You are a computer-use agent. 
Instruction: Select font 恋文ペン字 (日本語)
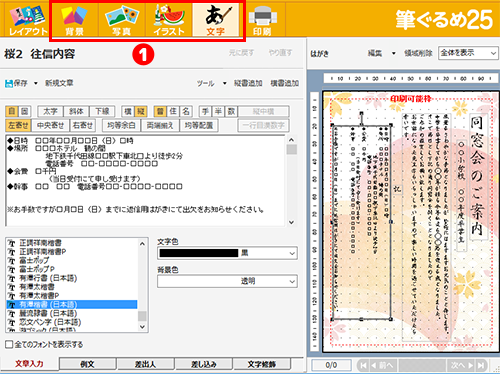[x=50, y=322]
